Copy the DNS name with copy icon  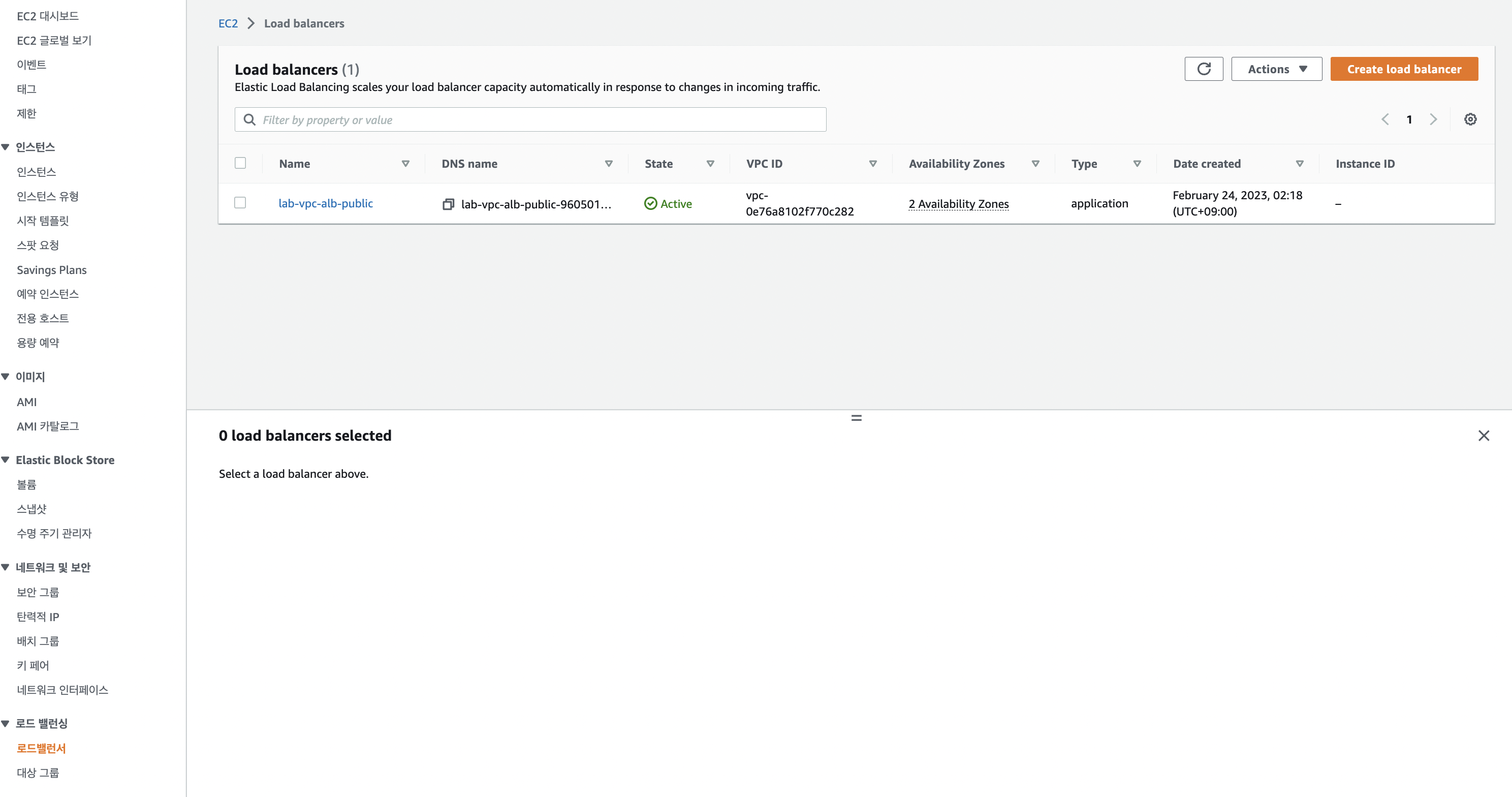[x=448, y=204]
